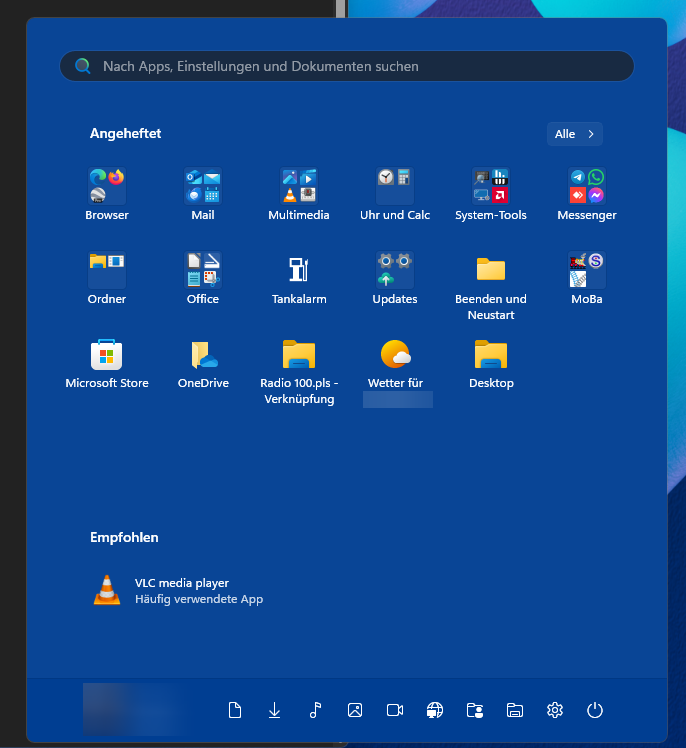Viewport: 686px width, 748px height.
Task: Open Documents folder icon in bottom bar
Action: point(235,710)
